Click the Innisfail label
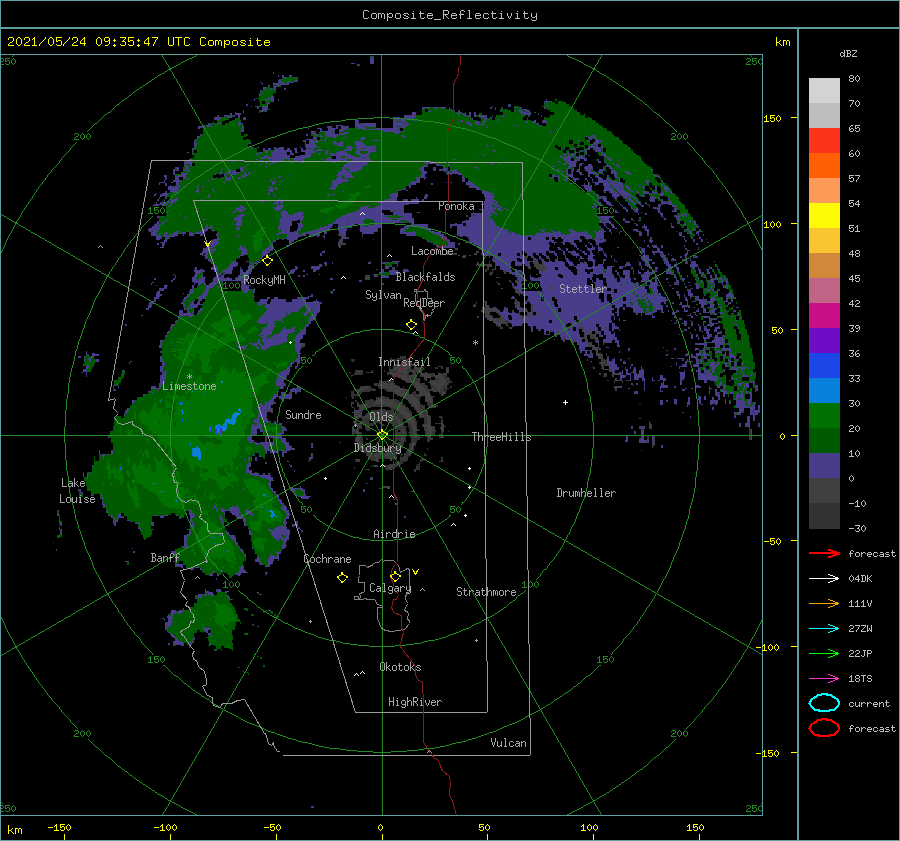The width and height of the screenshot is (900, 841). (404, 362)
